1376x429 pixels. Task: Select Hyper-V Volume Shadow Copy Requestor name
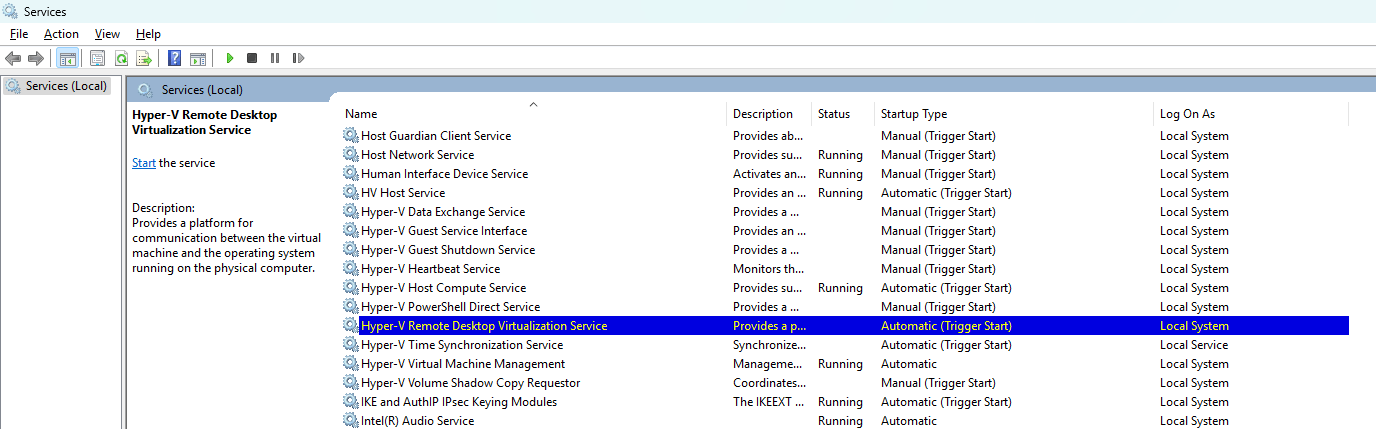[470, 383]
